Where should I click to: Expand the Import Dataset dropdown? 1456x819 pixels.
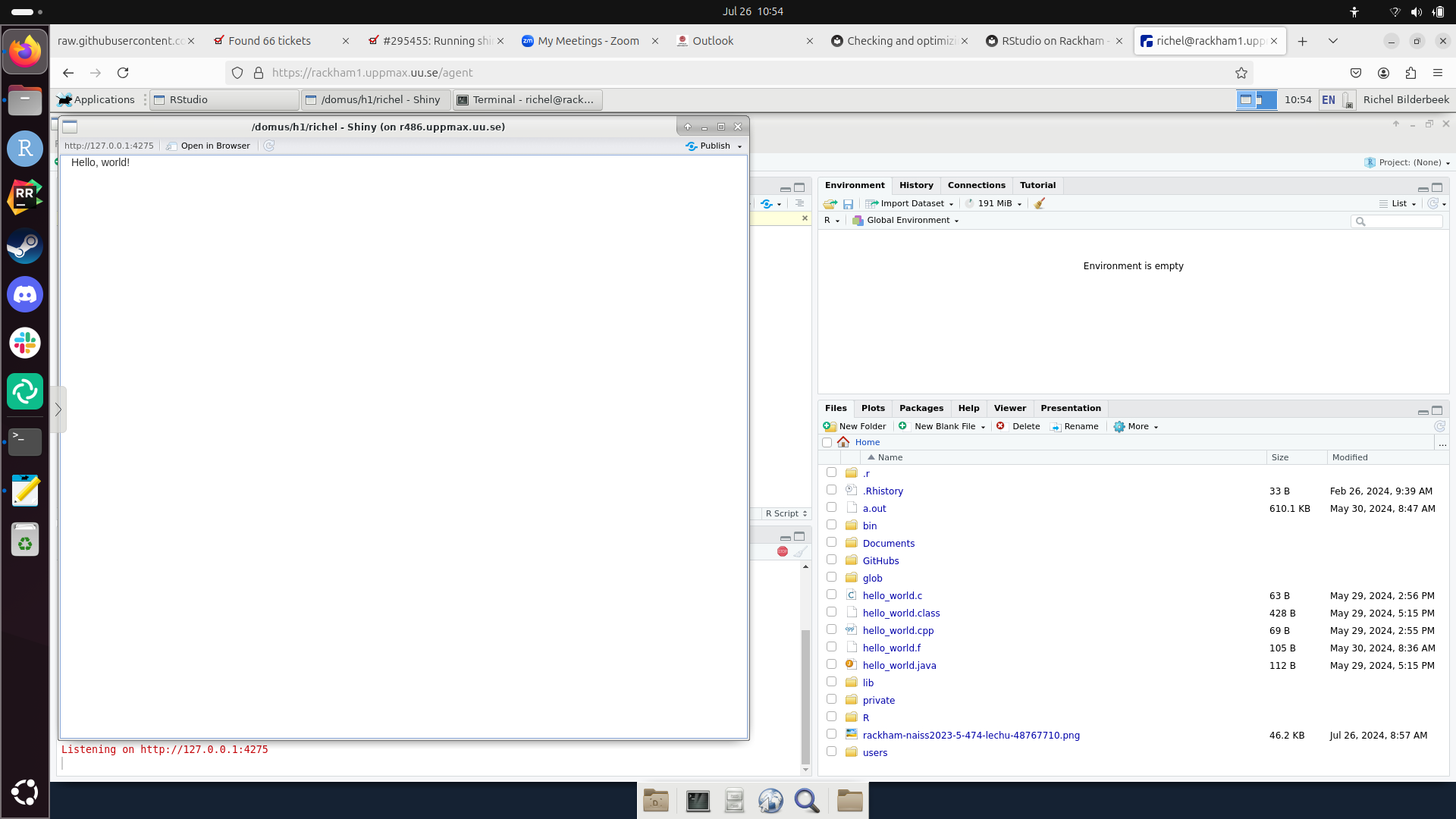(910, 203)
